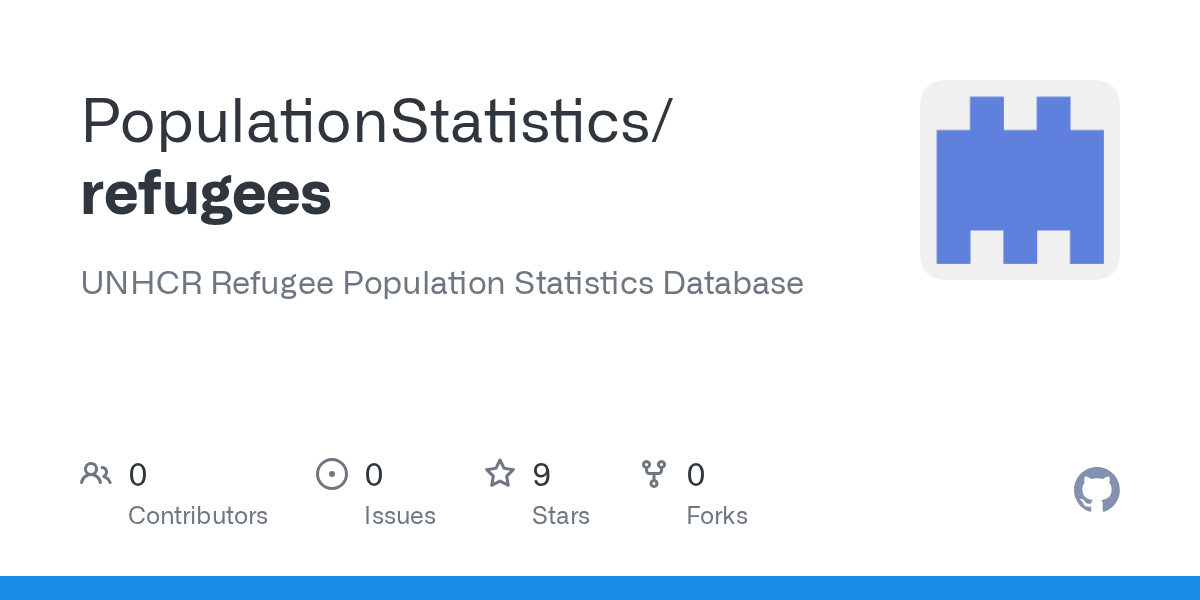Open the PopulationStatistics owner name
1200x600 pixels.
pyautogui.click(x=364, y=121)
